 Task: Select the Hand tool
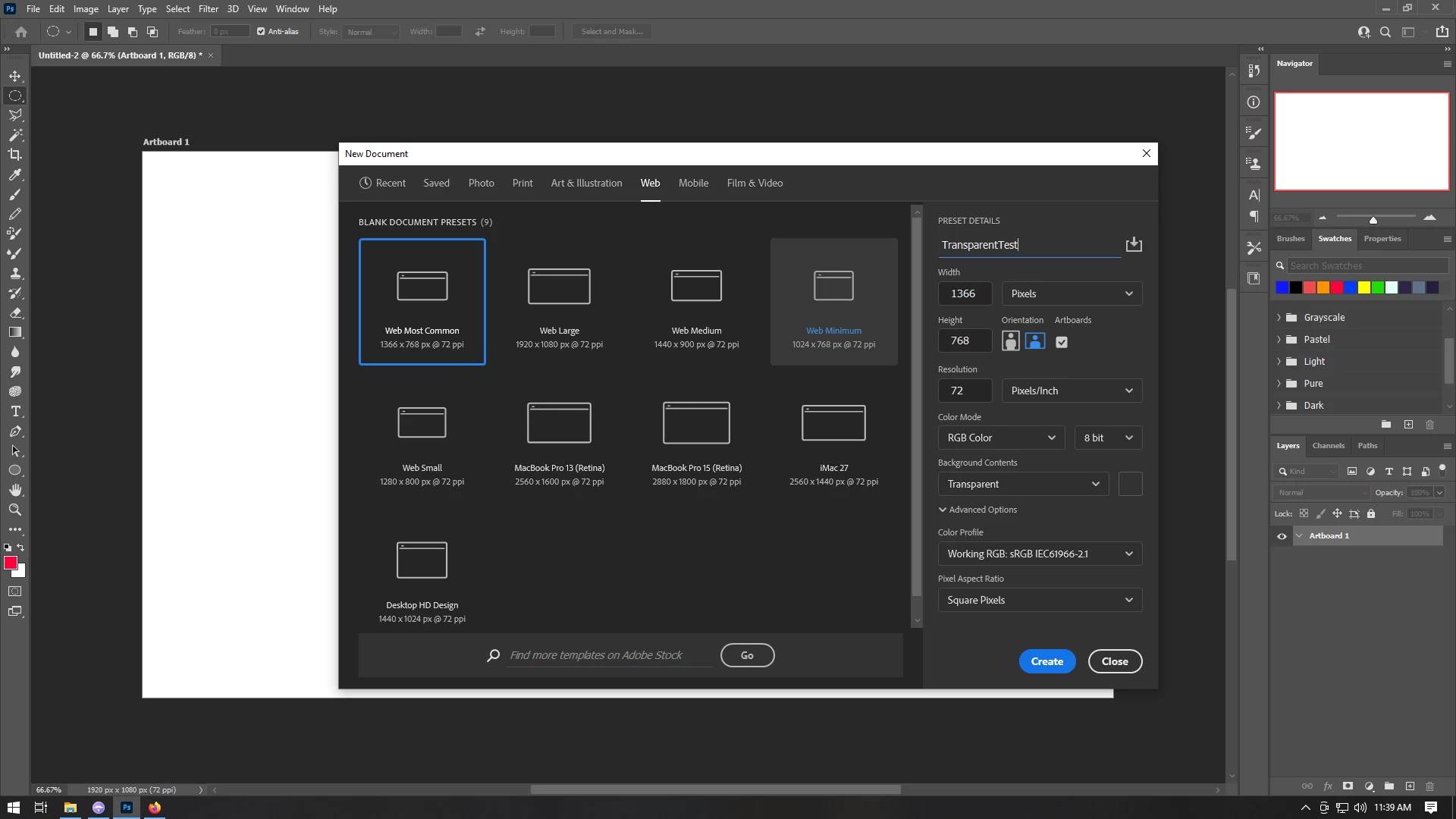14,490
